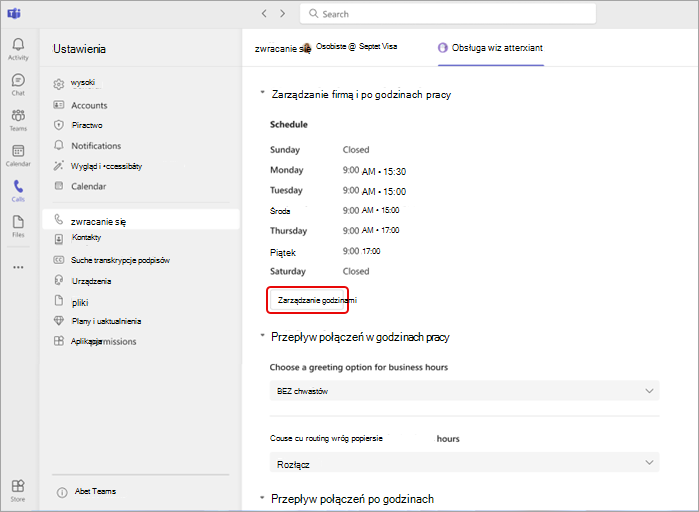Click in the Search box
The image size is (699, 512).
[x=448, y=14]
